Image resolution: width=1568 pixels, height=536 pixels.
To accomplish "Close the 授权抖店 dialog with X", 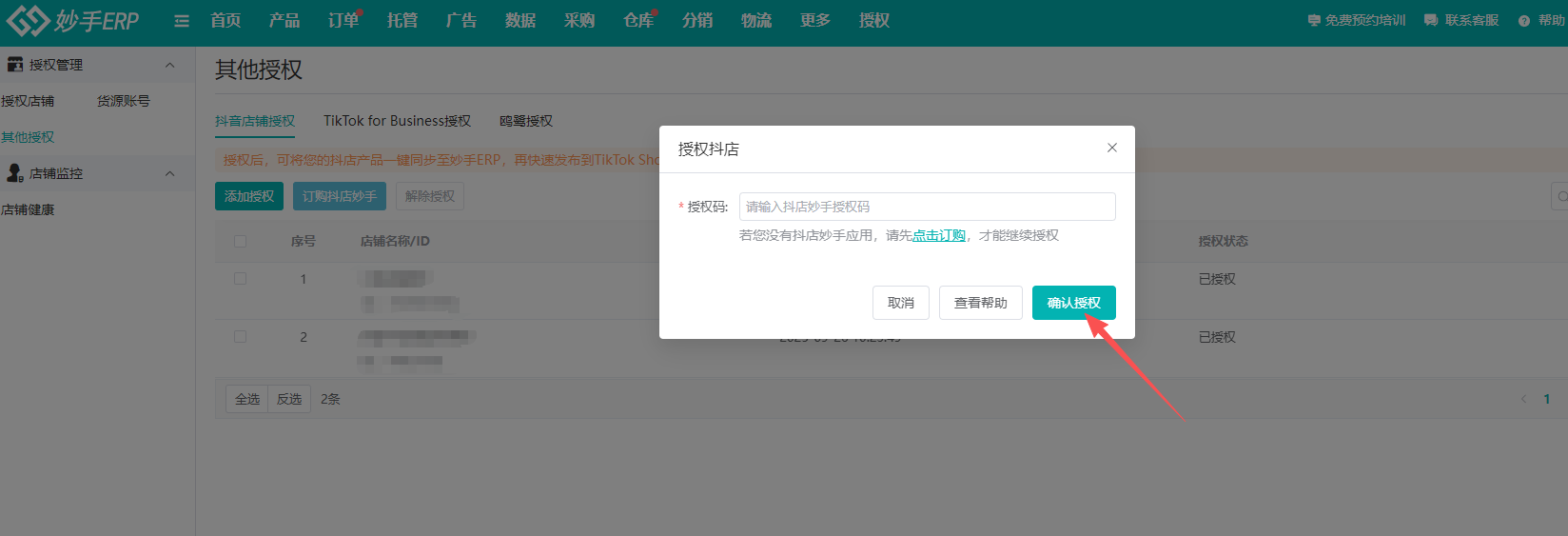I will point(1112,148).
